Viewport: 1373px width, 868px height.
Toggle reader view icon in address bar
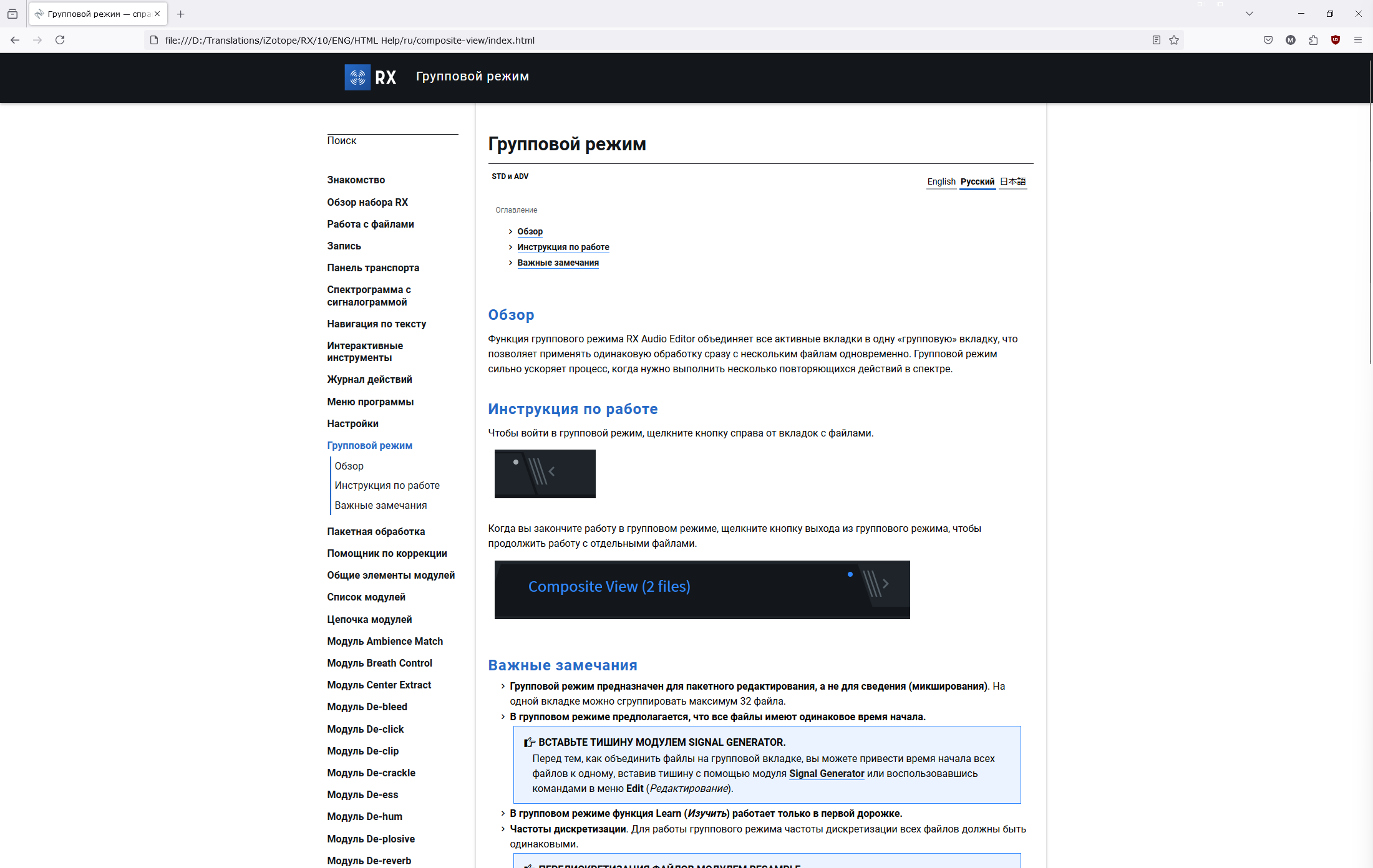point(1156,40)
